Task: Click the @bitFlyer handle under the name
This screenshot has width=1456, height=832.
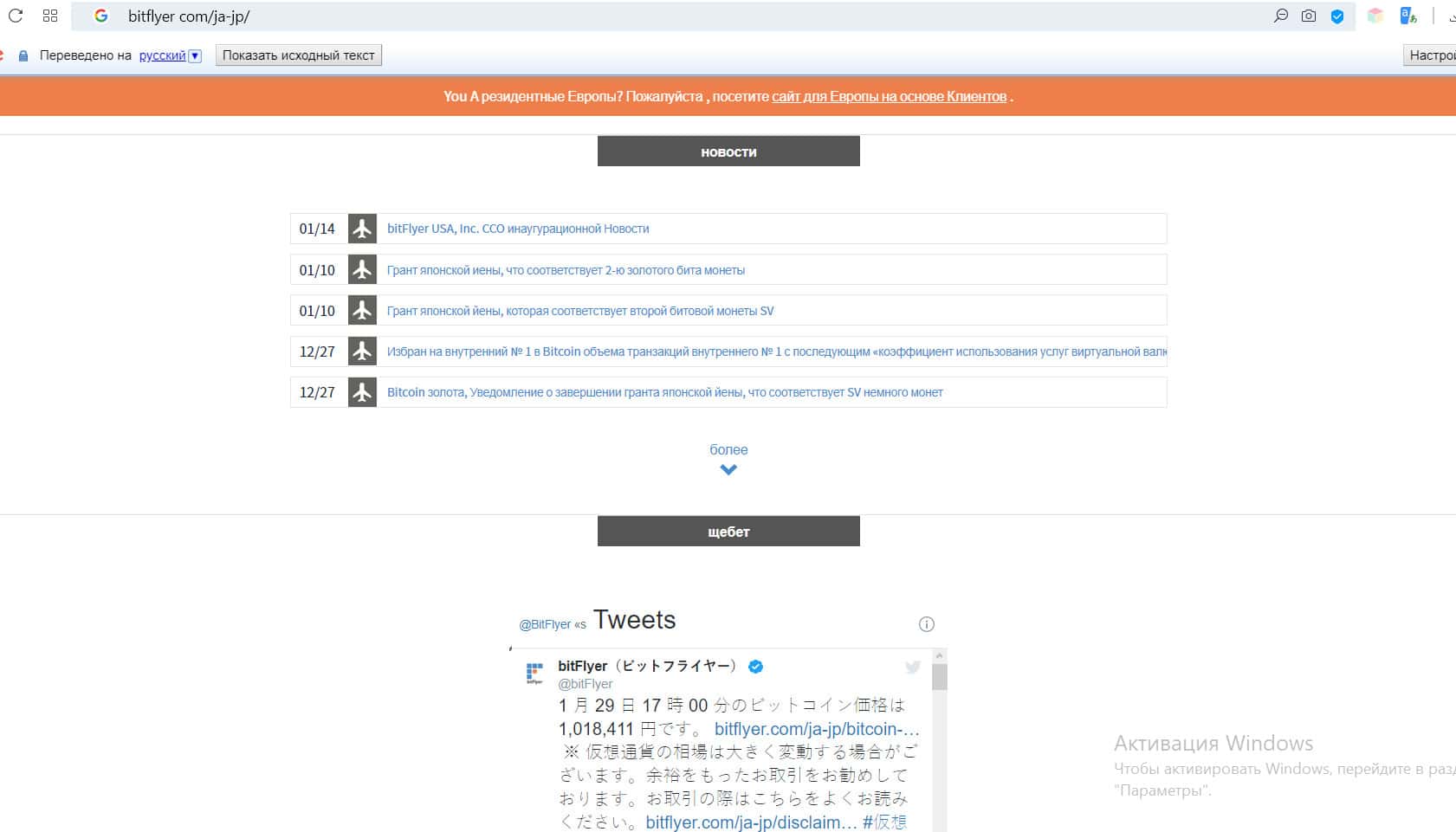Action: pos(586,684)
